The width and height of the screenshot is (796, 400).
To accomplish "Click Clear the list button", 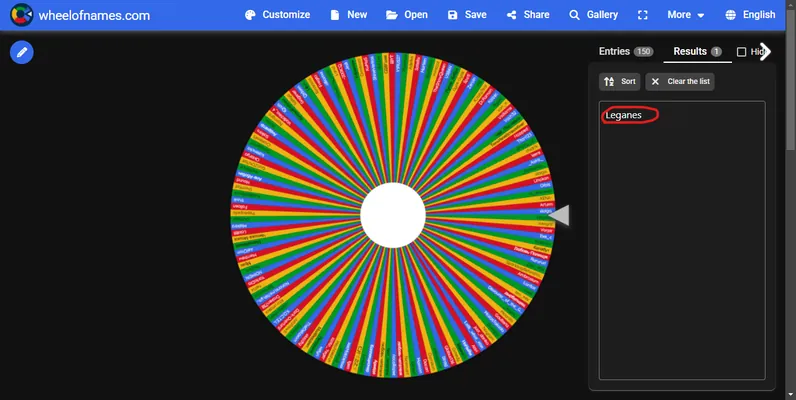I will [x=680, y=81].
